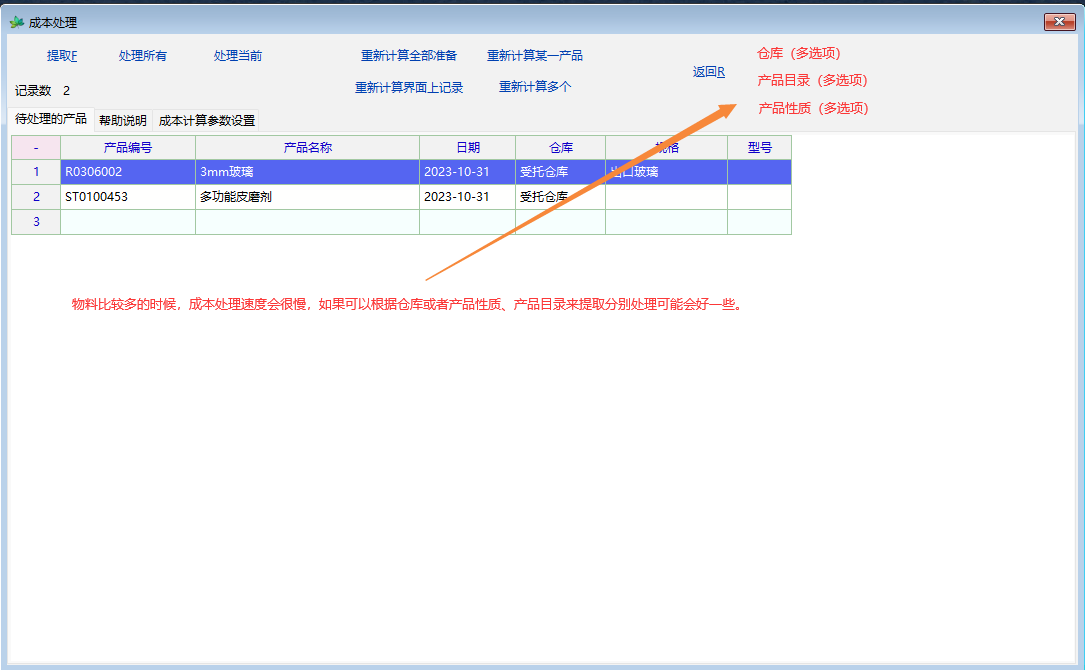
Task: Click the 提取F button
Action: click(62, 56)
